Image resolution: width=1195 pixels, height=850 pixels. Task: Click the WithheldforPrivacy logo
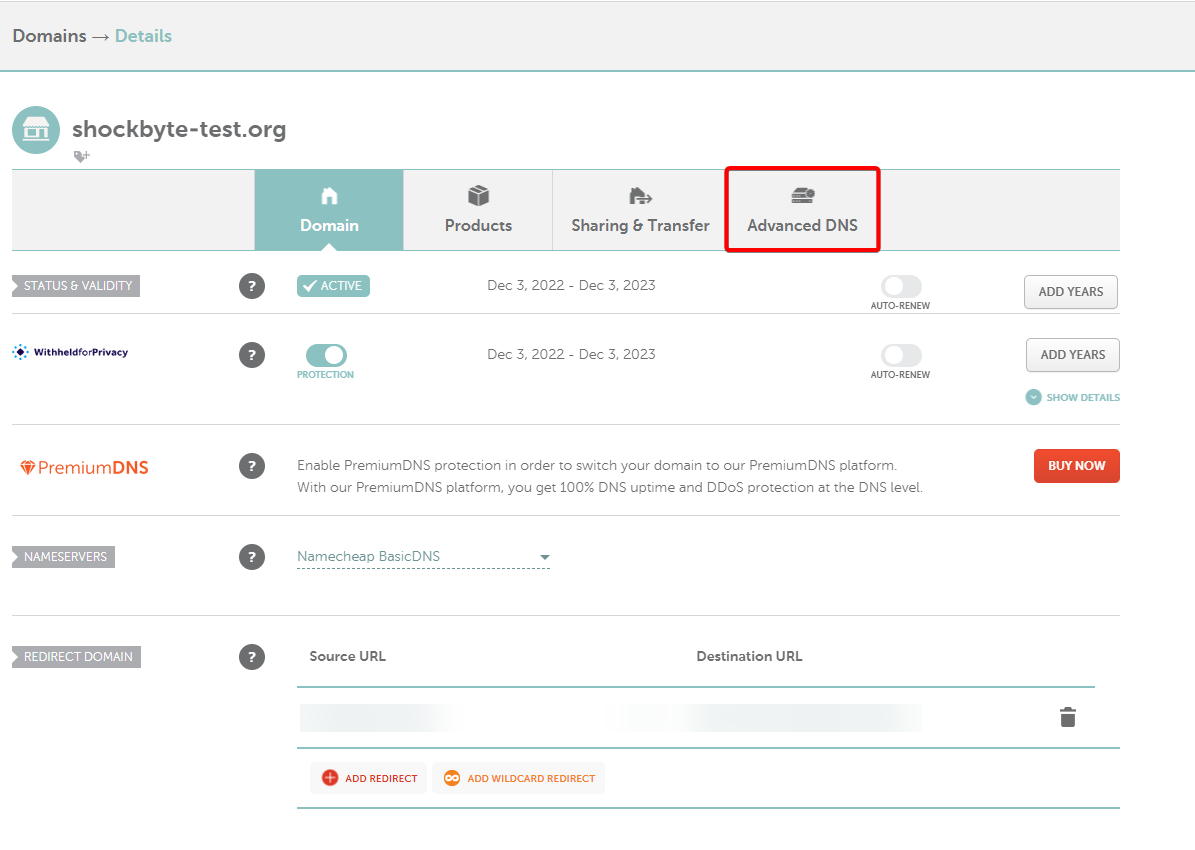[69, 351]
